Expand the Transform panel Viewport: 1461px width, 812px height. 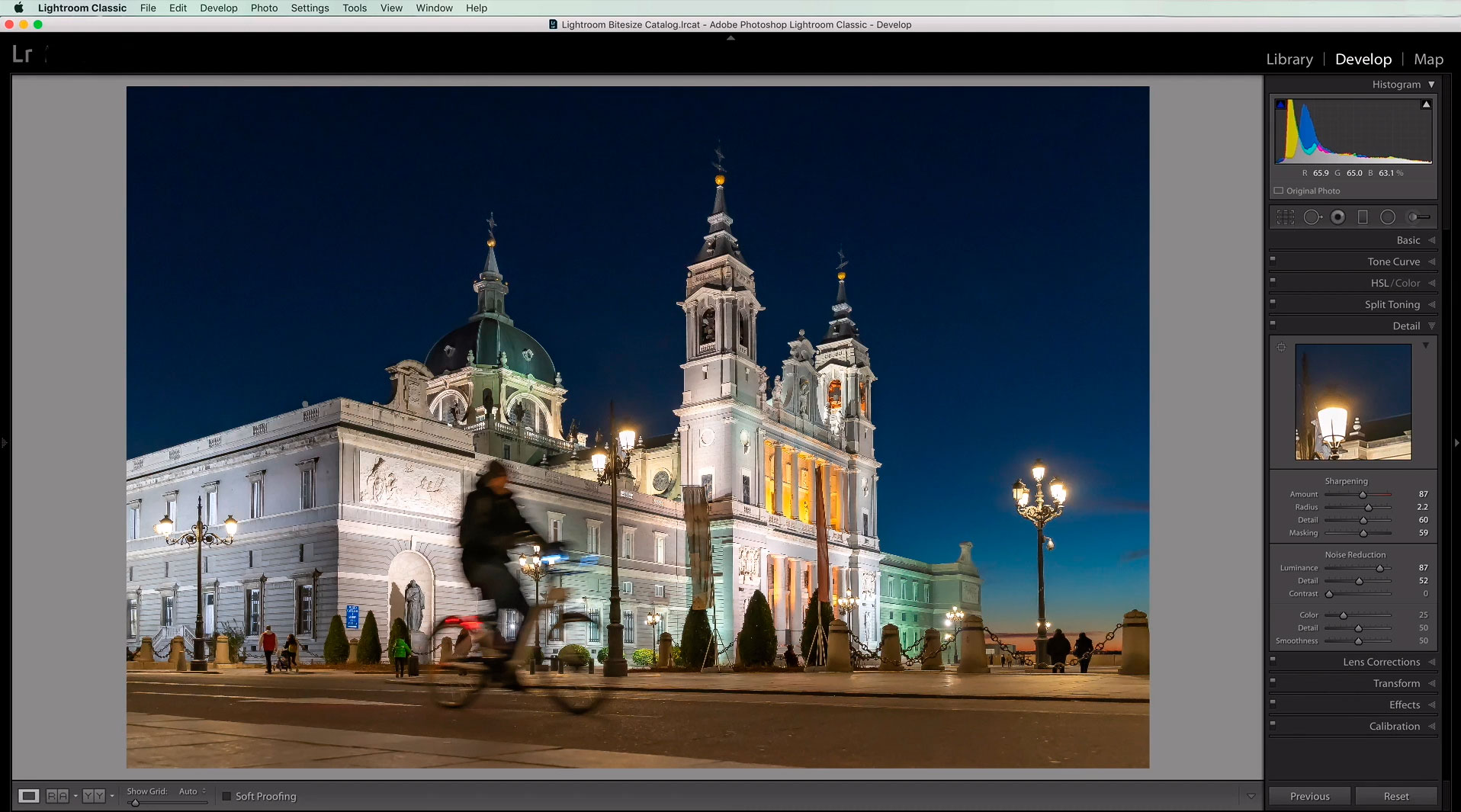pyautogui.click(x=1431, y=683)
